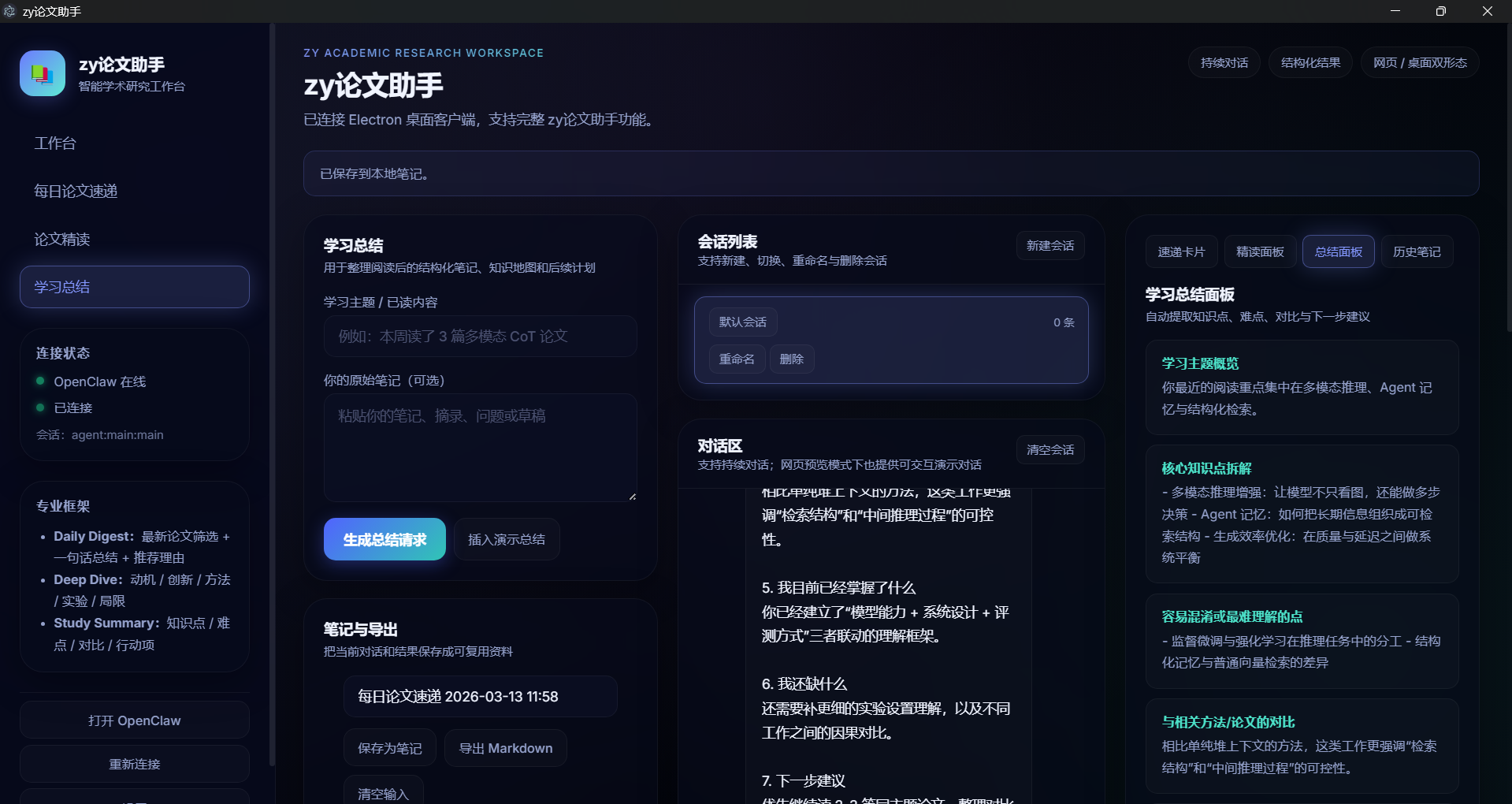Open 每日论文速递 in the sidebar

(135, 192)
